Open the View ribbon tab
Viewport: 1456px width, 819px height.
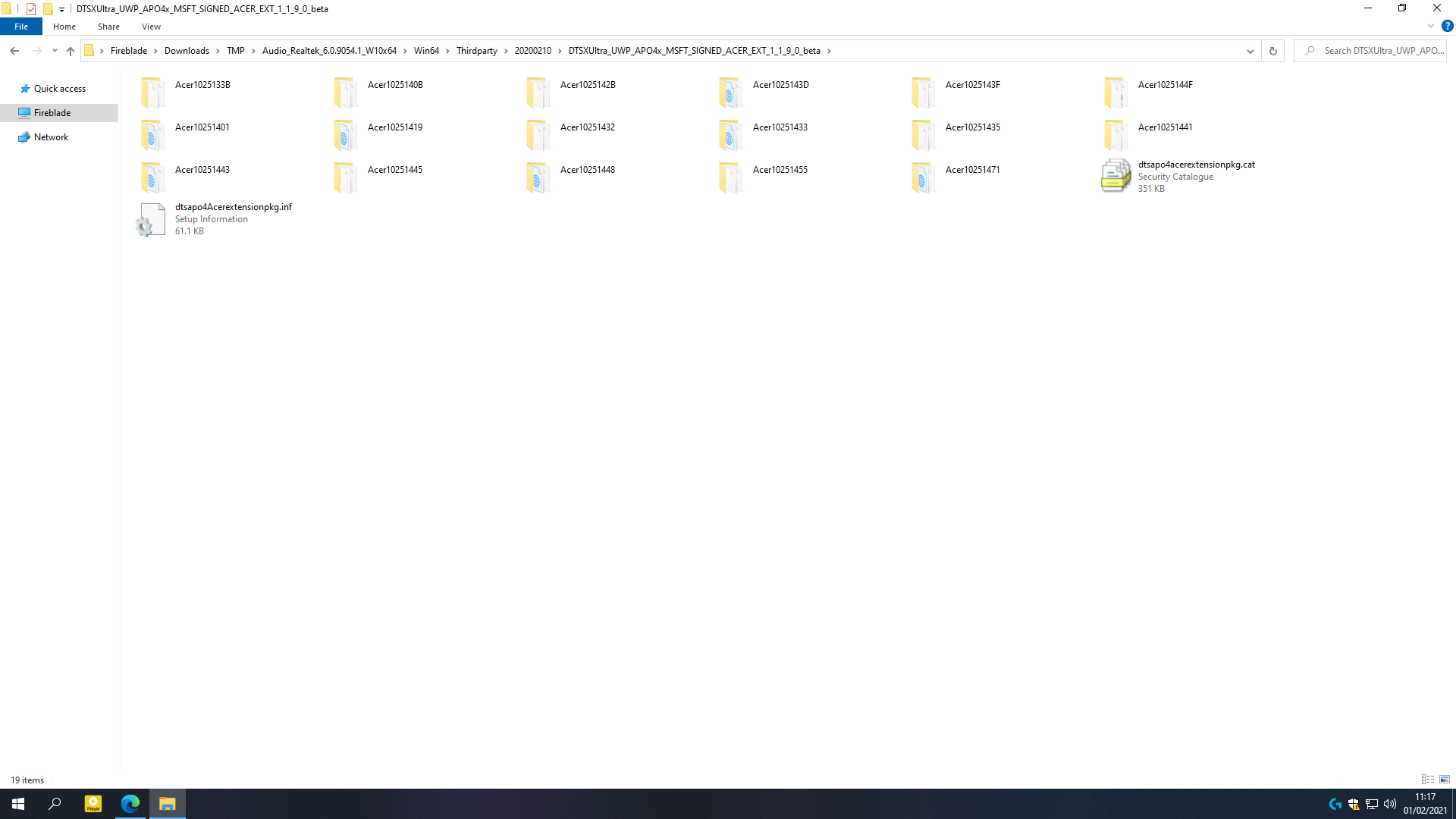click(151, 27)
